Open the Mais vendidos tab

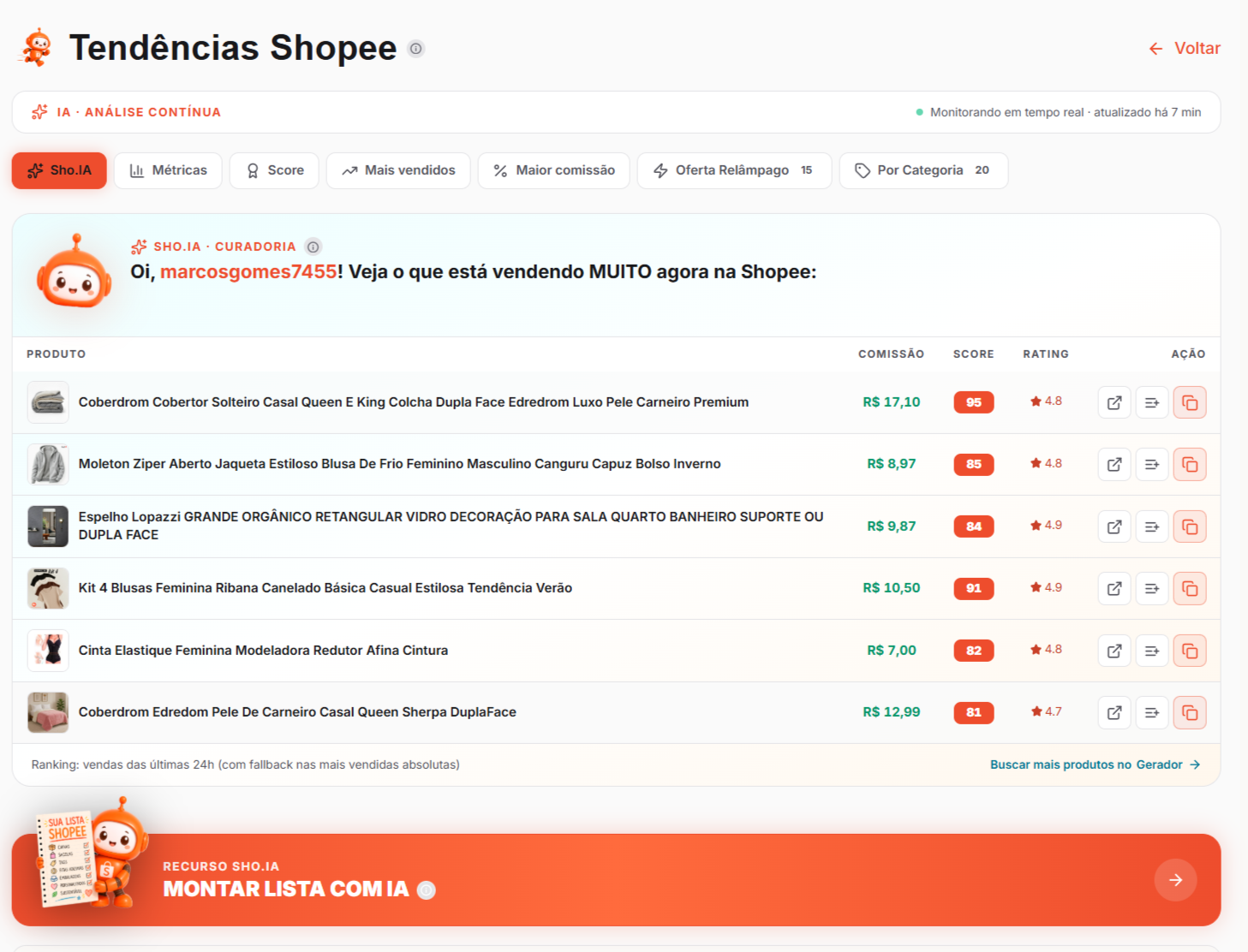[398, 170]
